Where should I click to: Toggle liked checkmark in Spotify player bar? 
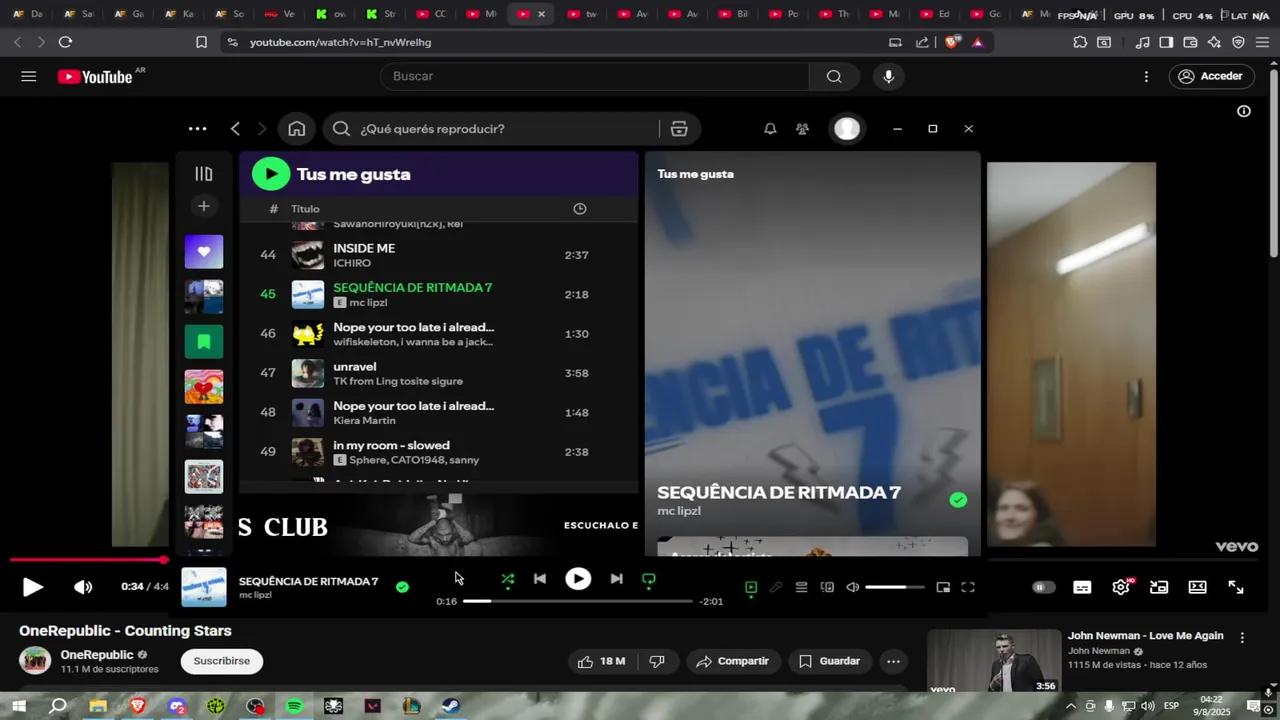click(x=402, y=587)
